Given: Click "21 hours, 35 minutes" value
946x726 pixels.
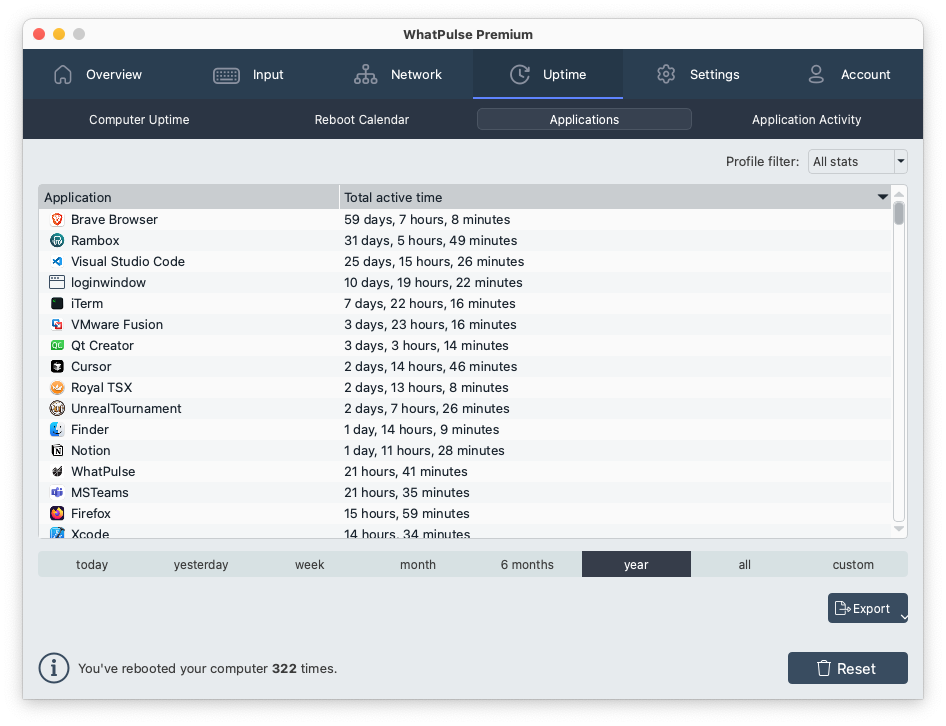Looking at the screenshot, I should tap(407, 492).
